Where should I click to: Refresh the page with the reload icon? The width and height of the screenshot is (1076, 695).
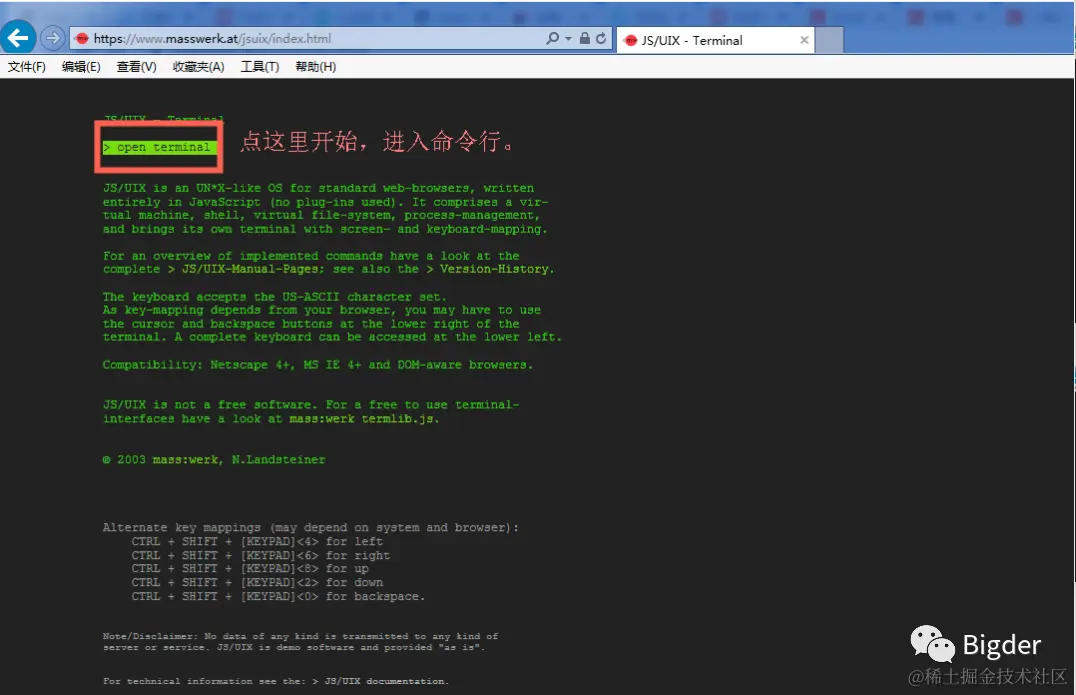click(601, 38)
